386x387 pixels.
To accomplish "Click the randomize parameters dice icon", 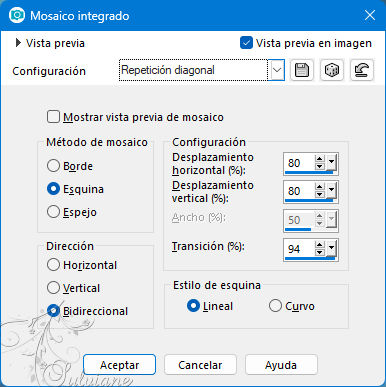I will pyautogui.click(x=332, y=70).
